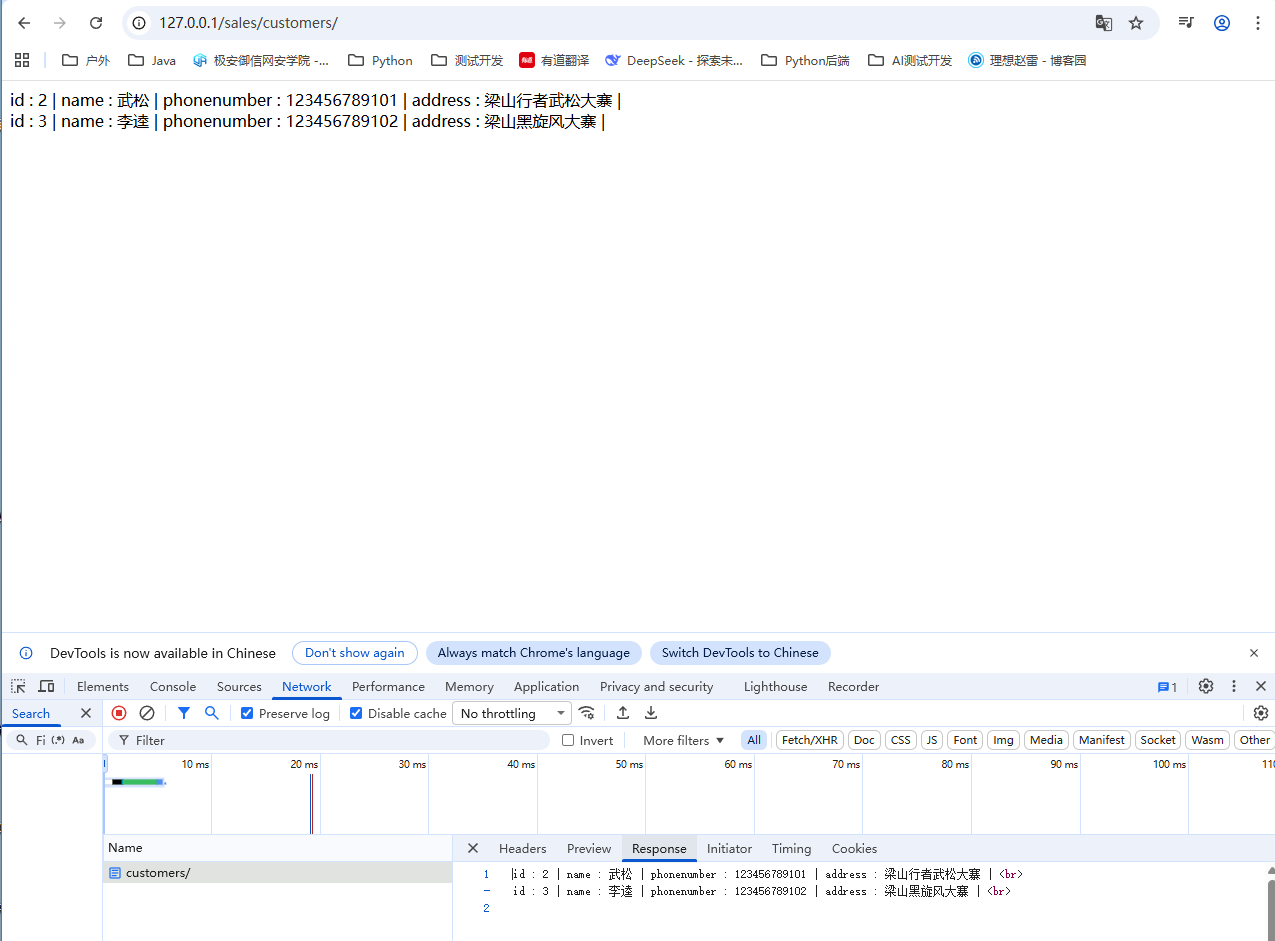Dismiss the DevTools language notification

[1254, 653]
